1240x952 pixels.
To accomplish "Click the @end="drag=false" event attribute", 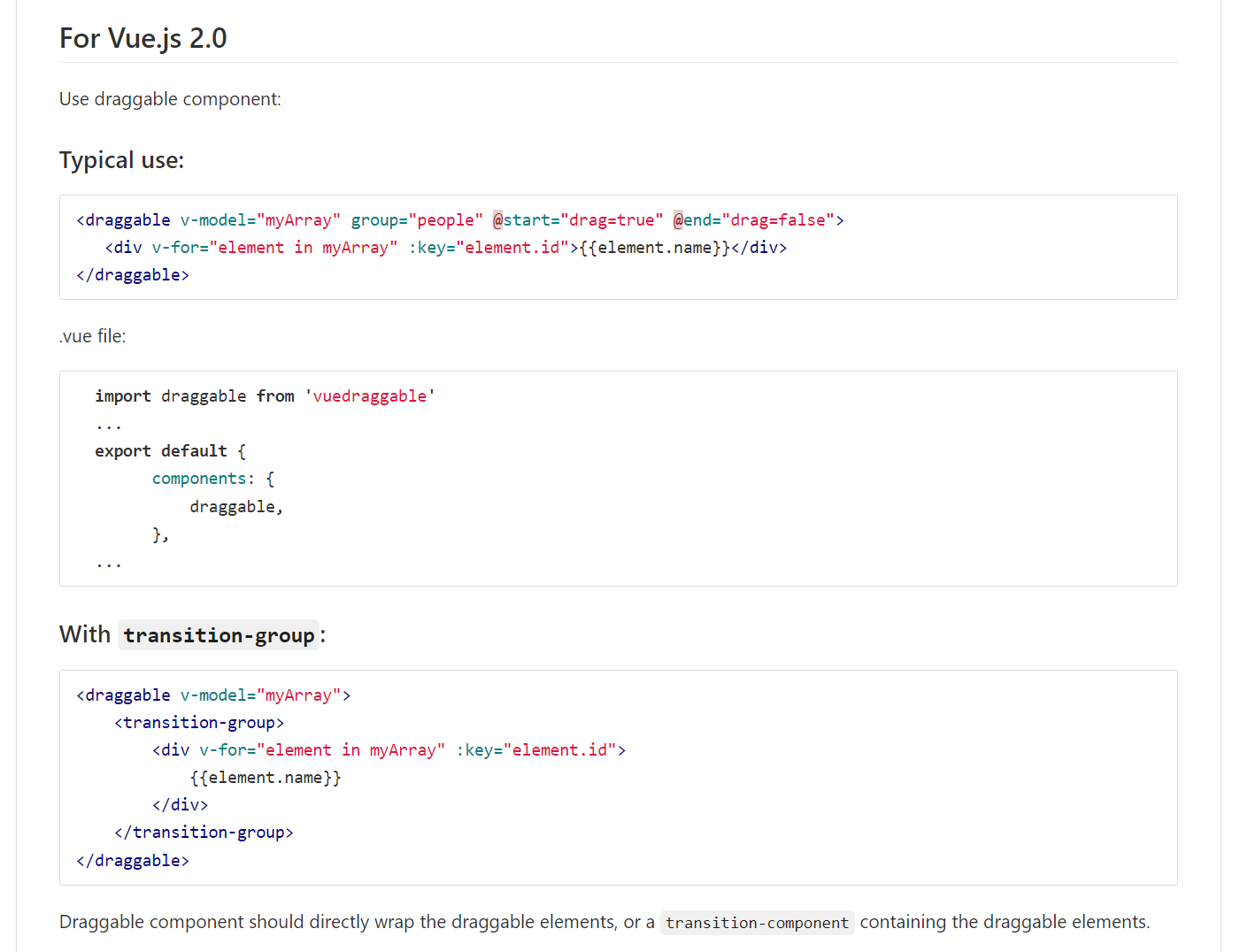I will pyautogui.click(x=758, y=220).
